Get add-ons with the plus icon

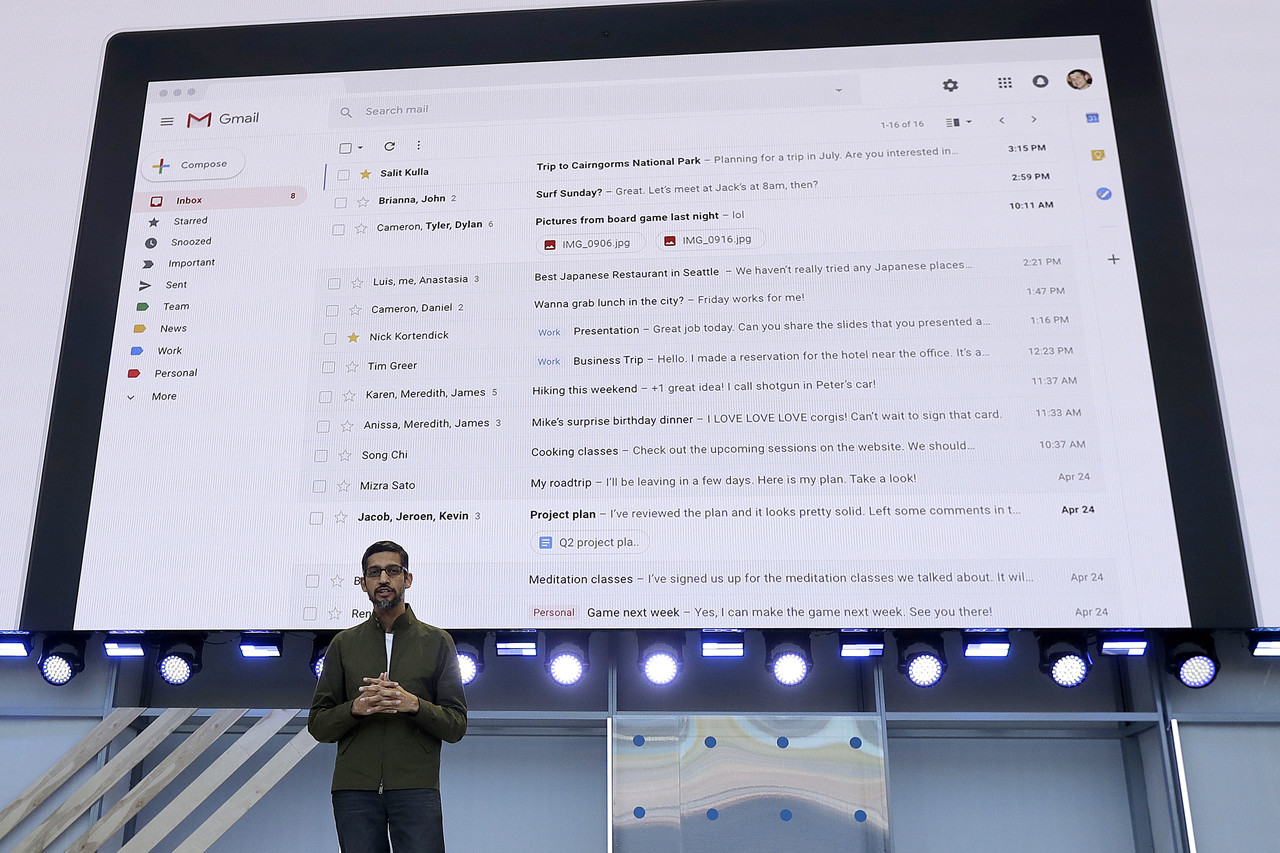pyautogui.click(x=1113, y=259)
